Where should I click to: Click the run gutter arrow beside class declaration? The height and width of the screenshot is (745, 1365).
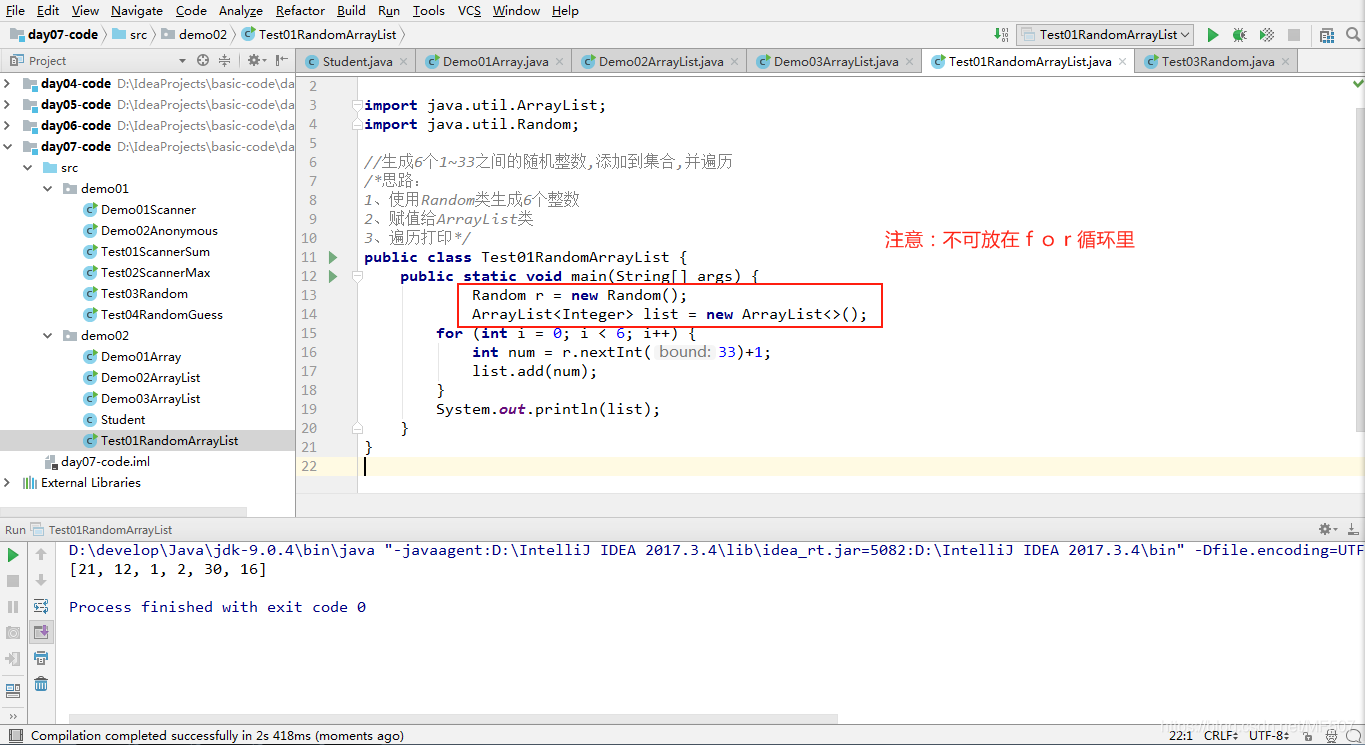[333, 257]
